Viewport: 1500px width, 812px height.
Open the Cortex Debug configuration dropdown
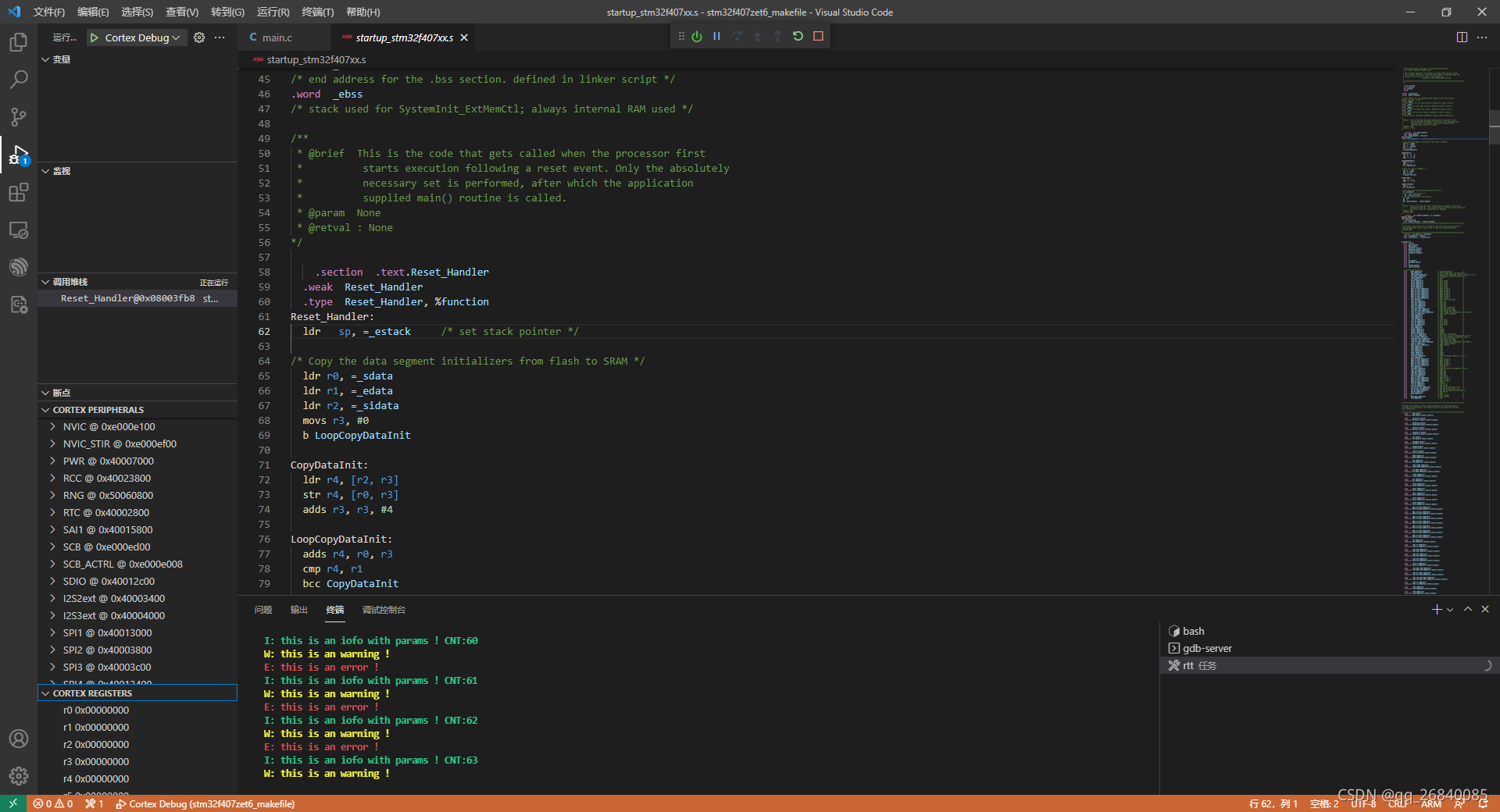pyautogui.click(x=136, y=37)
